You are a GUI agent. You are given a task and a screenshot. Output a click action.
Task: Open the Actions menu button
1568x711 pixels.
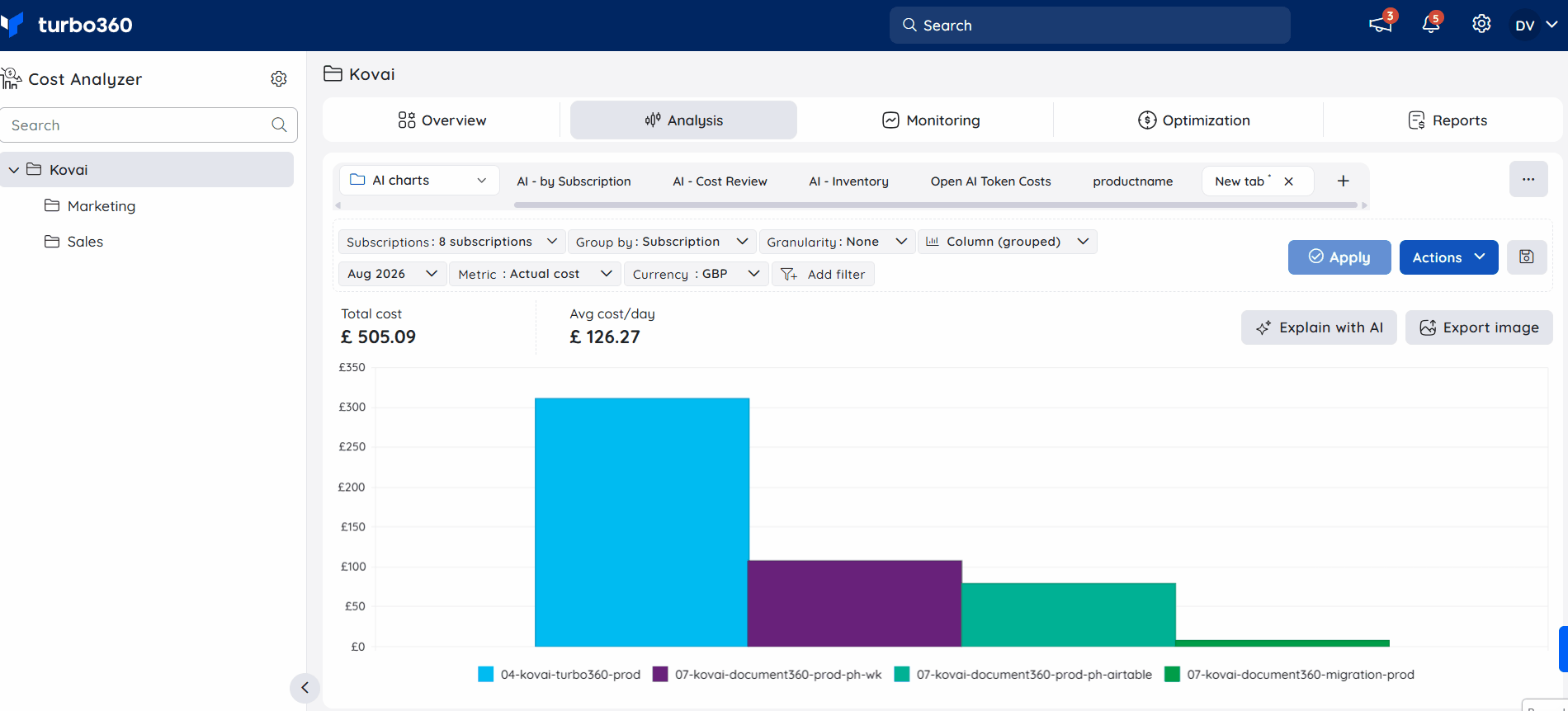pyautogui.click(x=1448, y=257)
